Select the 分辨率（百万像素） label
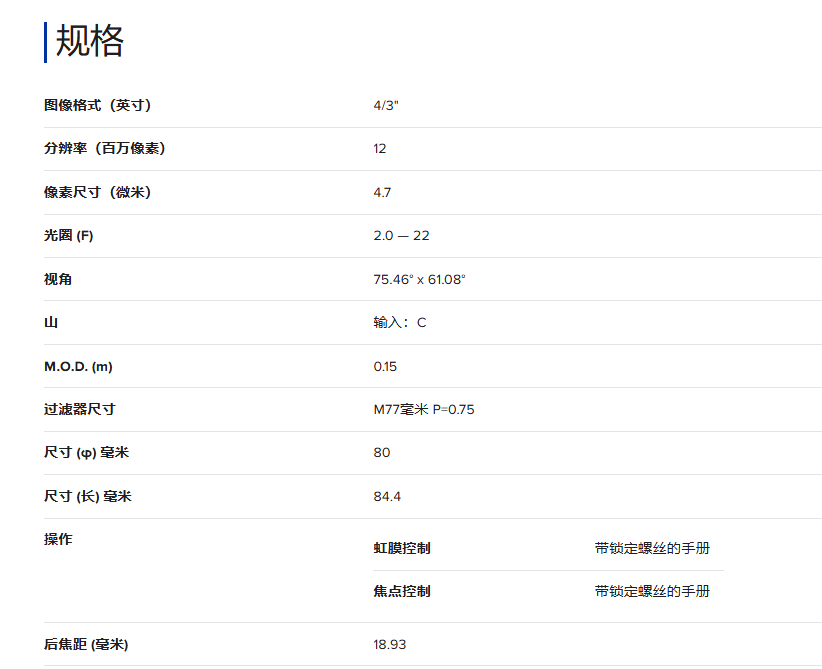 click(x=104, y=148)
